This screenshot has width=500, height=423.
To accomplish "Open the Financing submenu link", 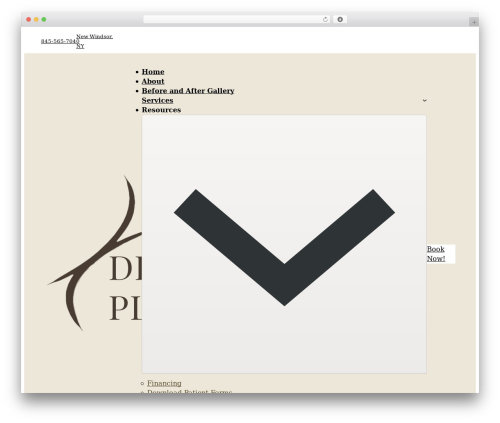I will coord(164,383).
